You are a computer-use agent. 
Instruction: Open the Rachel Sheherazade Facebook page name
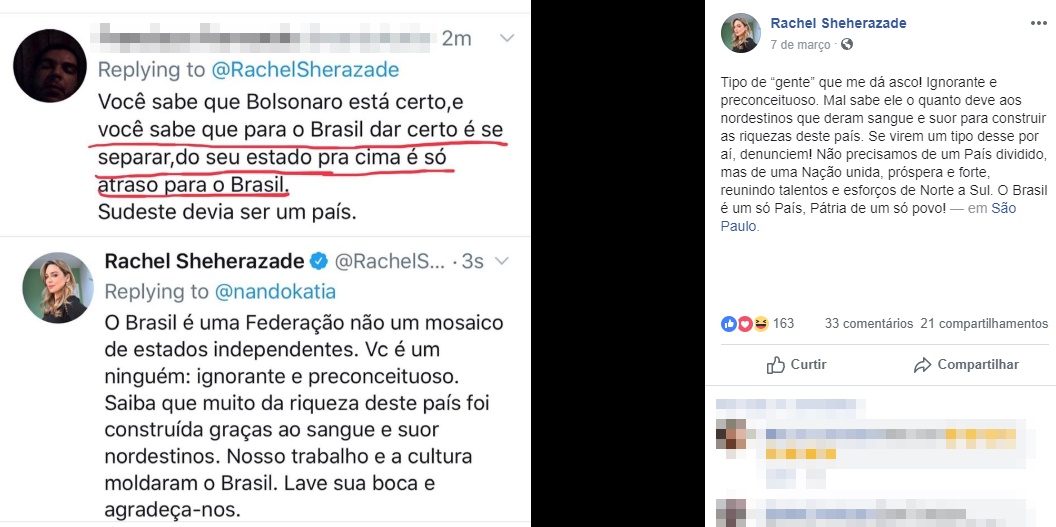838,24
